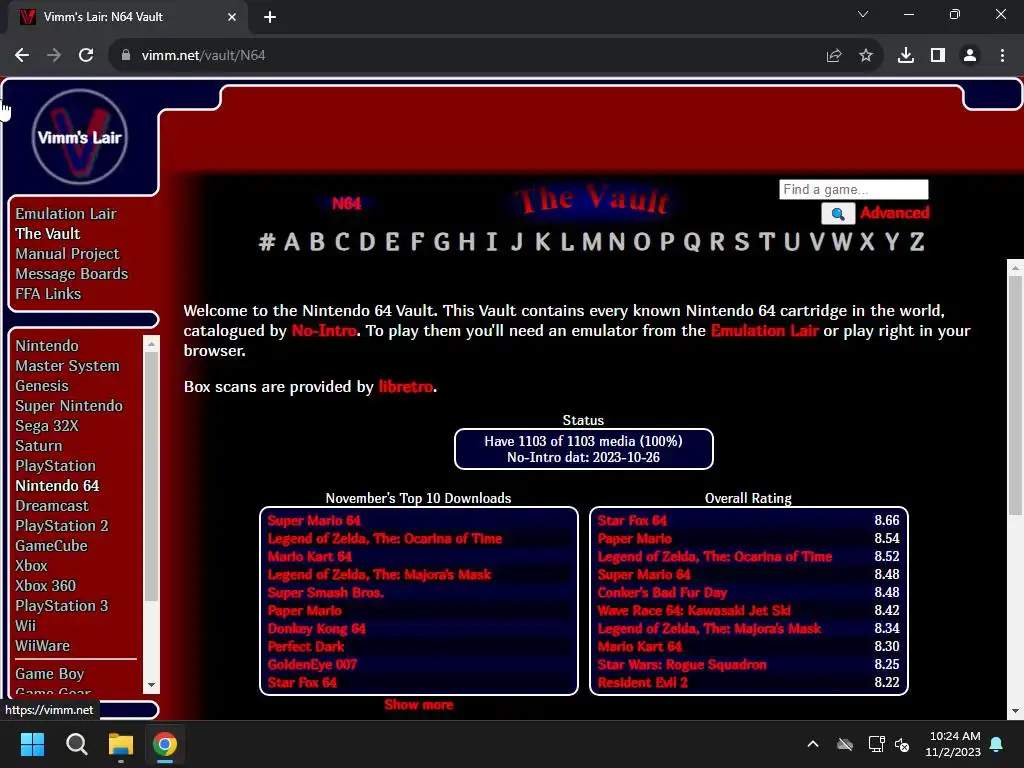Click the muted volume tray icon
The height and width of the screenshot is (768, 1024).
(x=902, y=744)
